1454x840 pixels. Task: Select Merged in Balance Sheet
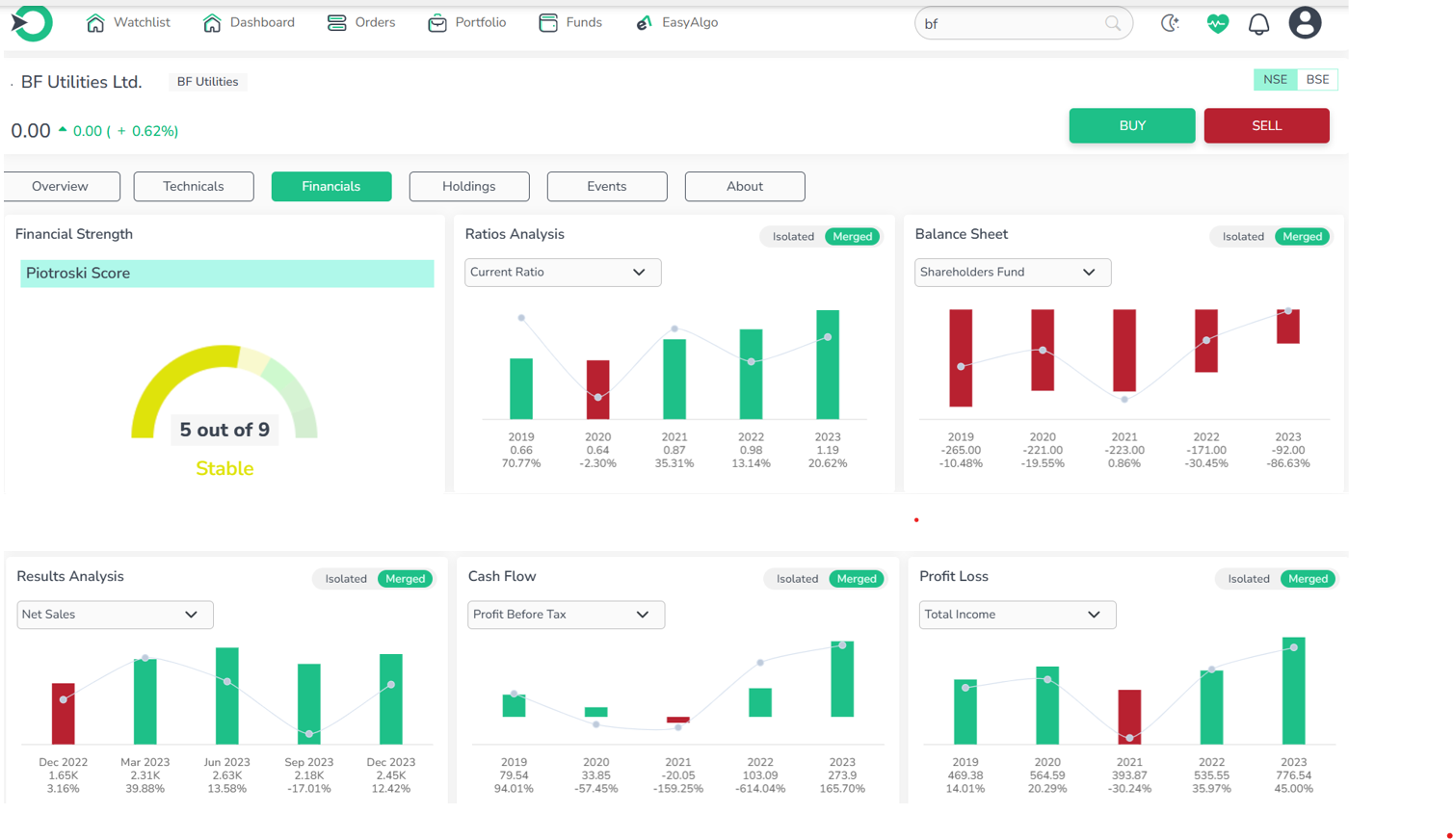[1303, 237]
